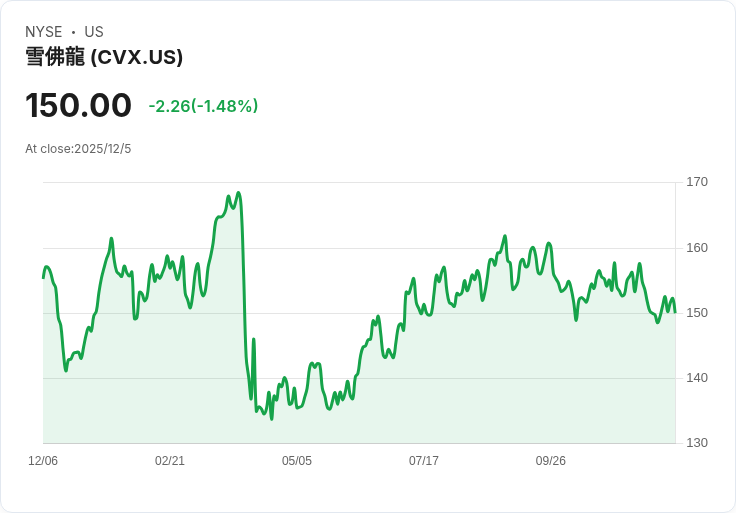Open the 雪佛龍 (CVX.US) stock title
Image resolution: width=736 pixels, height=513 pixels.
[104, 58]
